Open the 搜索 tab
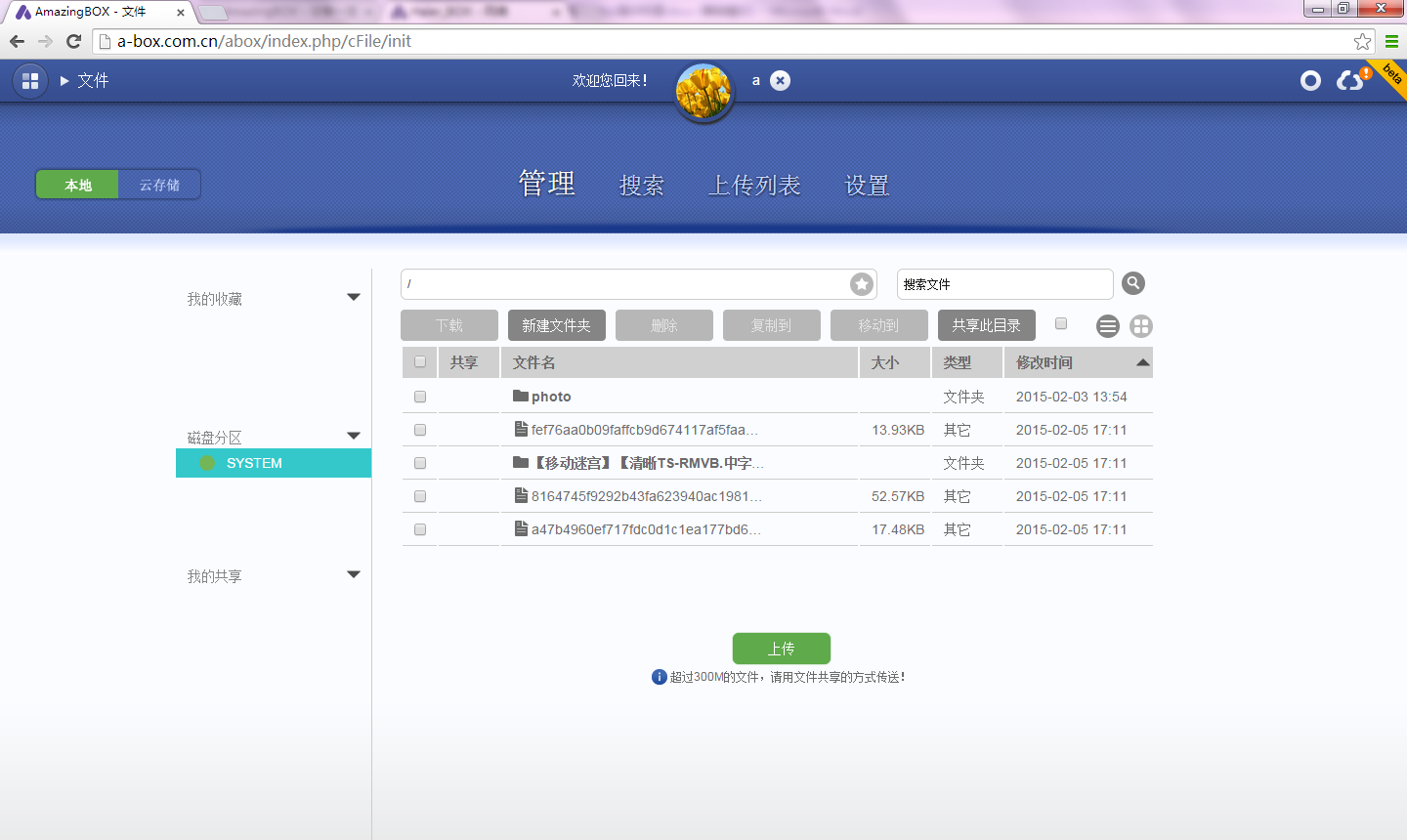This screenshot has height=840, width=1407. pos(642,186)
